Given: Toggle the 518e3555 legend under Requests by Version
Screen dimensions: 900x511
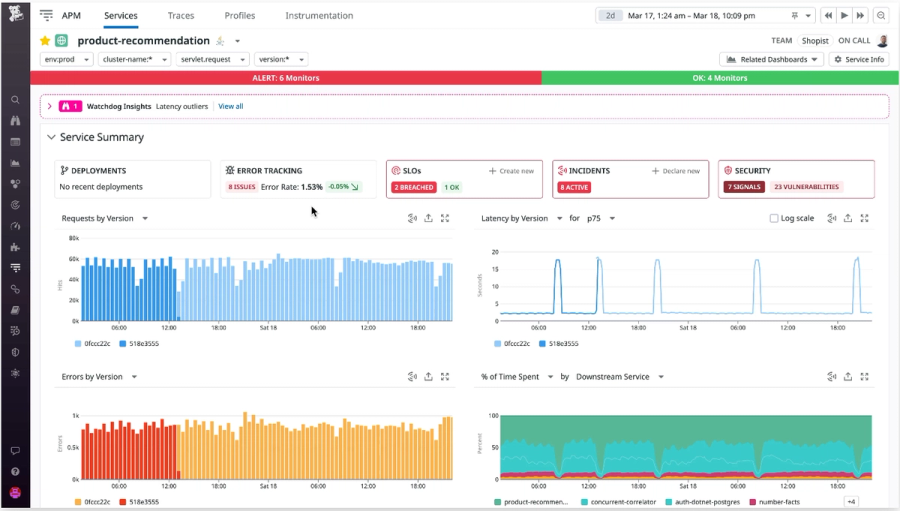Looking at the screenshot, I should click(139, 343).
